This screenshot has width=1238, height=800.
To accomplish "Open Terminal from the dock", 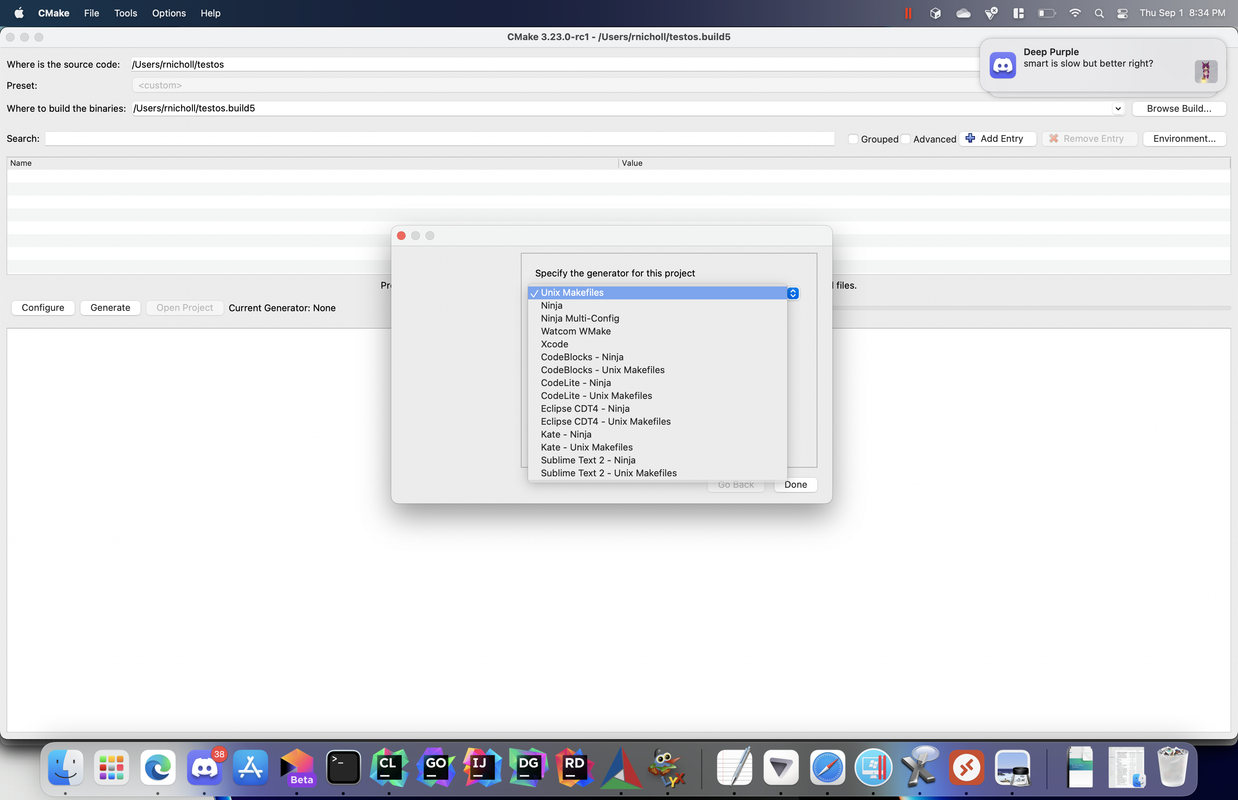I will pos(343,768).
